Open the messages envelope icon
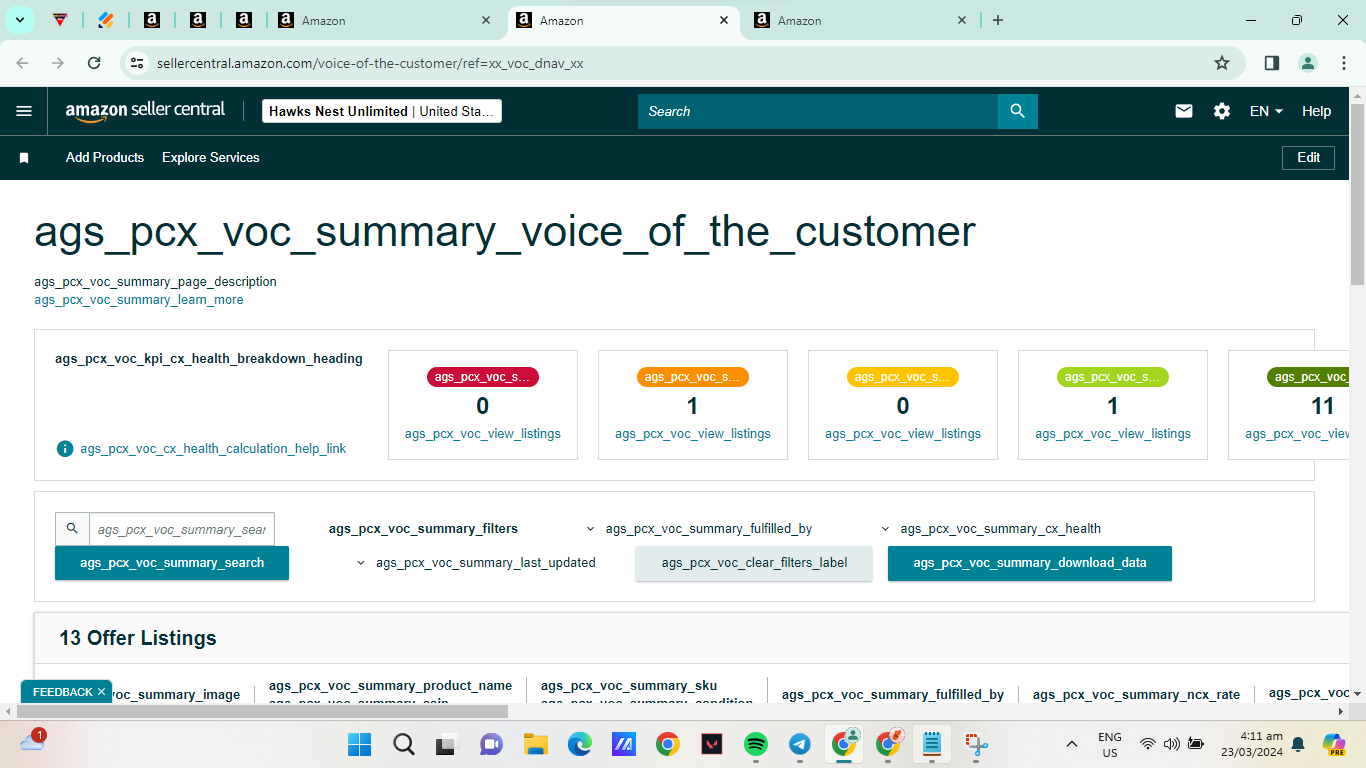Image resolution: width=1366 pixels, height=768 pixels. pos(1184,111)
